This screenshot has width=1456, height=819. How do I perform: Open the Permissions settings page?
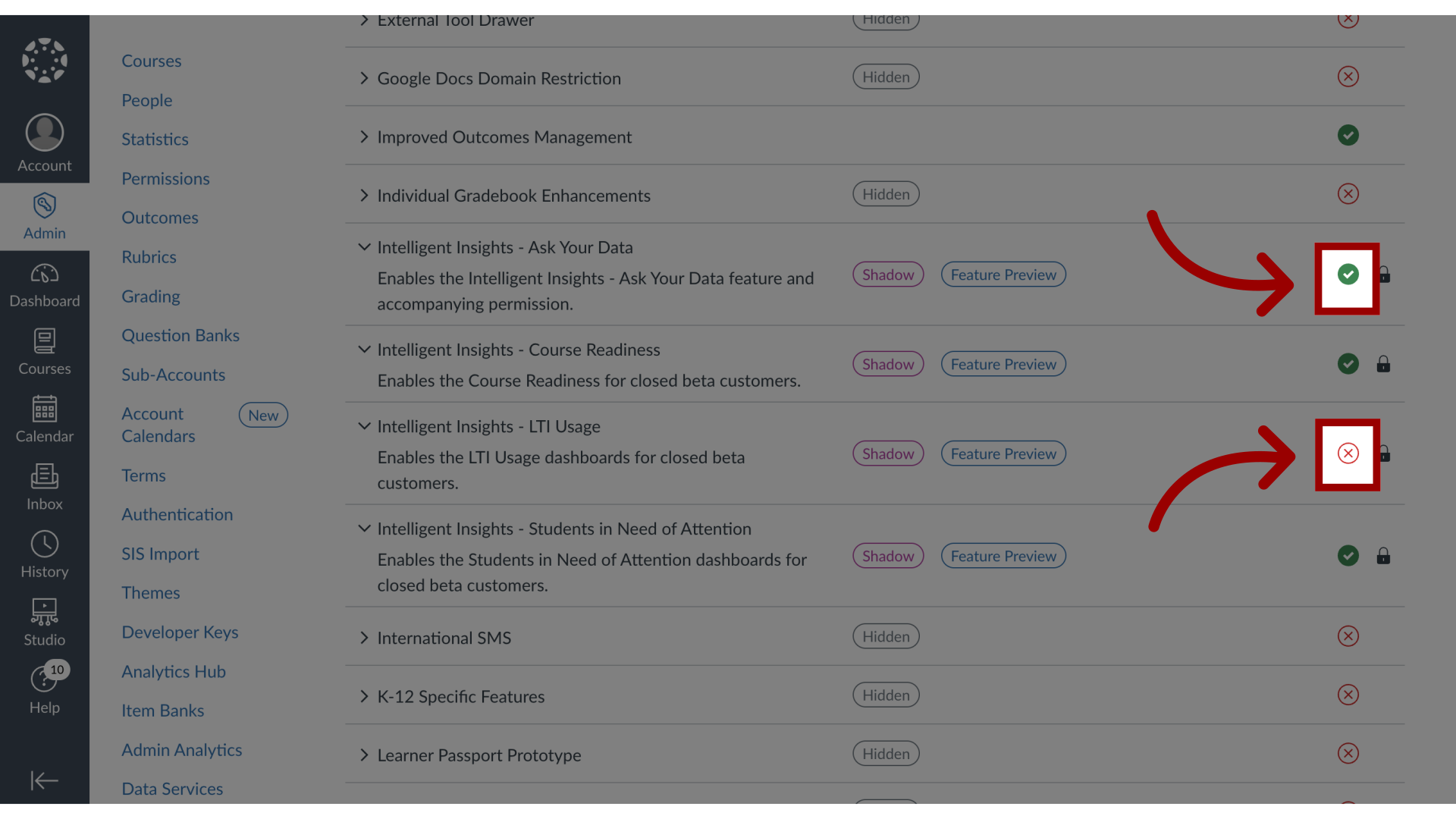(166, 178)
